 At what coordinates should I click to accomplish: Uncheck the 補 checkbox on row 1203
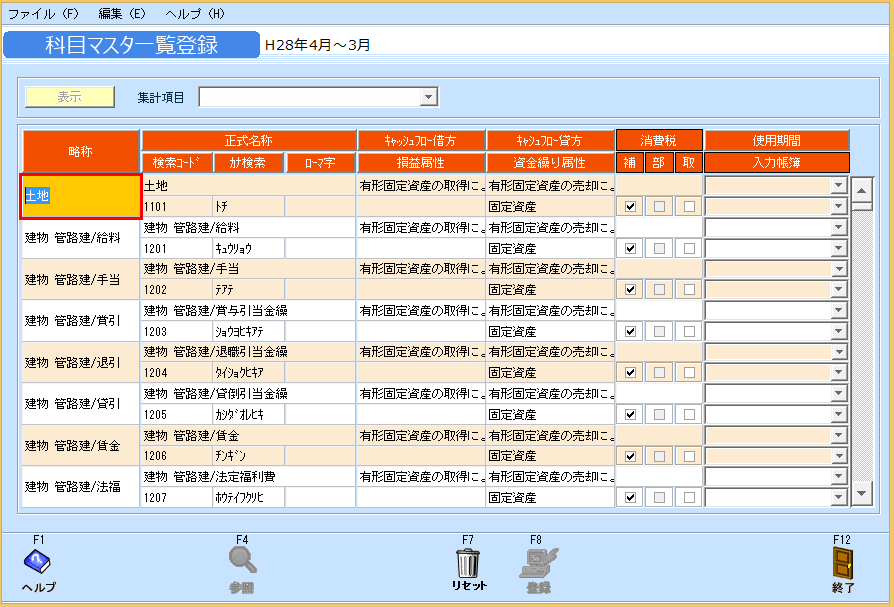pos(628,331)
